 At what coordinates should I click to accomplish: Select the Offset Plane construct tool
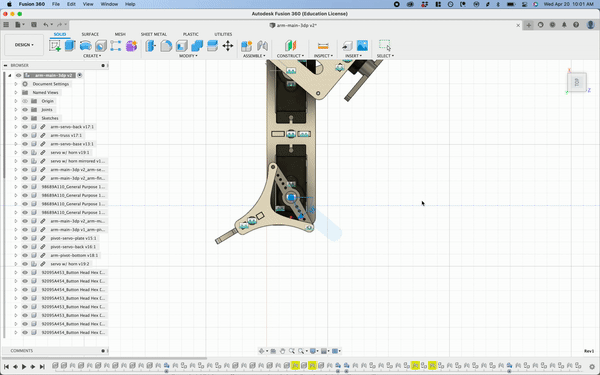coord(290,46)
